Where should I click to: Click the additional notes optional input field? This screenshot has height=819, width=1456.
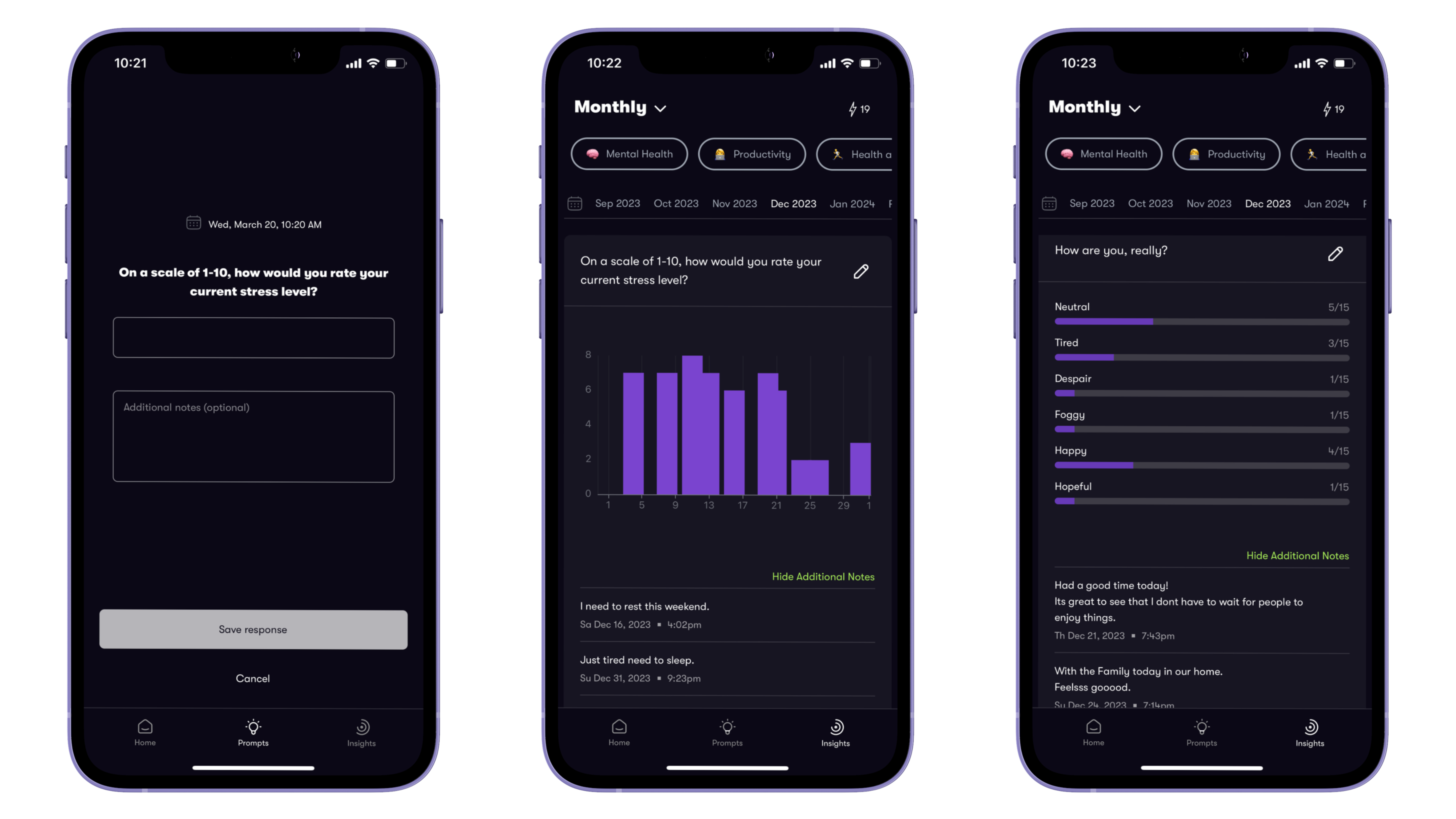253,435
